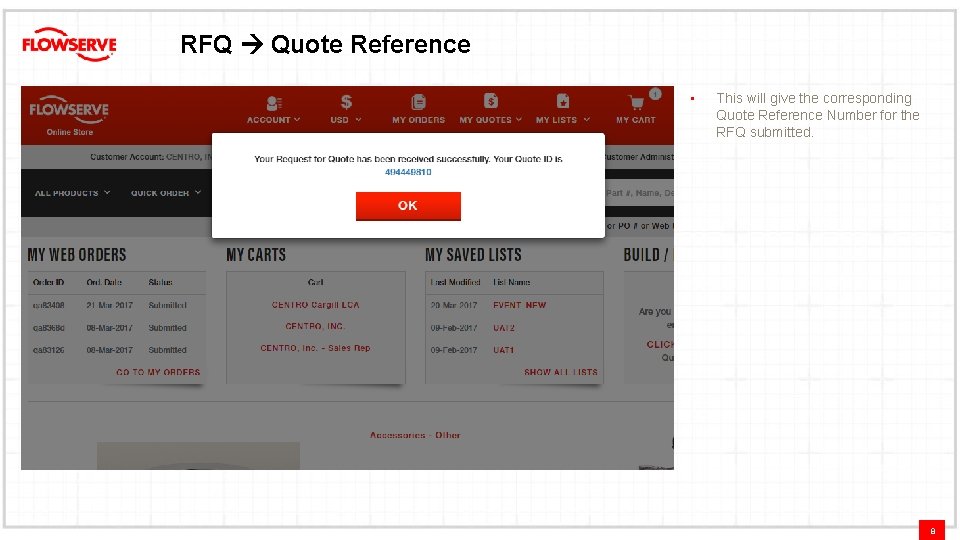Click Flowserve Online Store logo
Image resolution: width=960 pixels, height=540 pixels.
tap(69, 115)
